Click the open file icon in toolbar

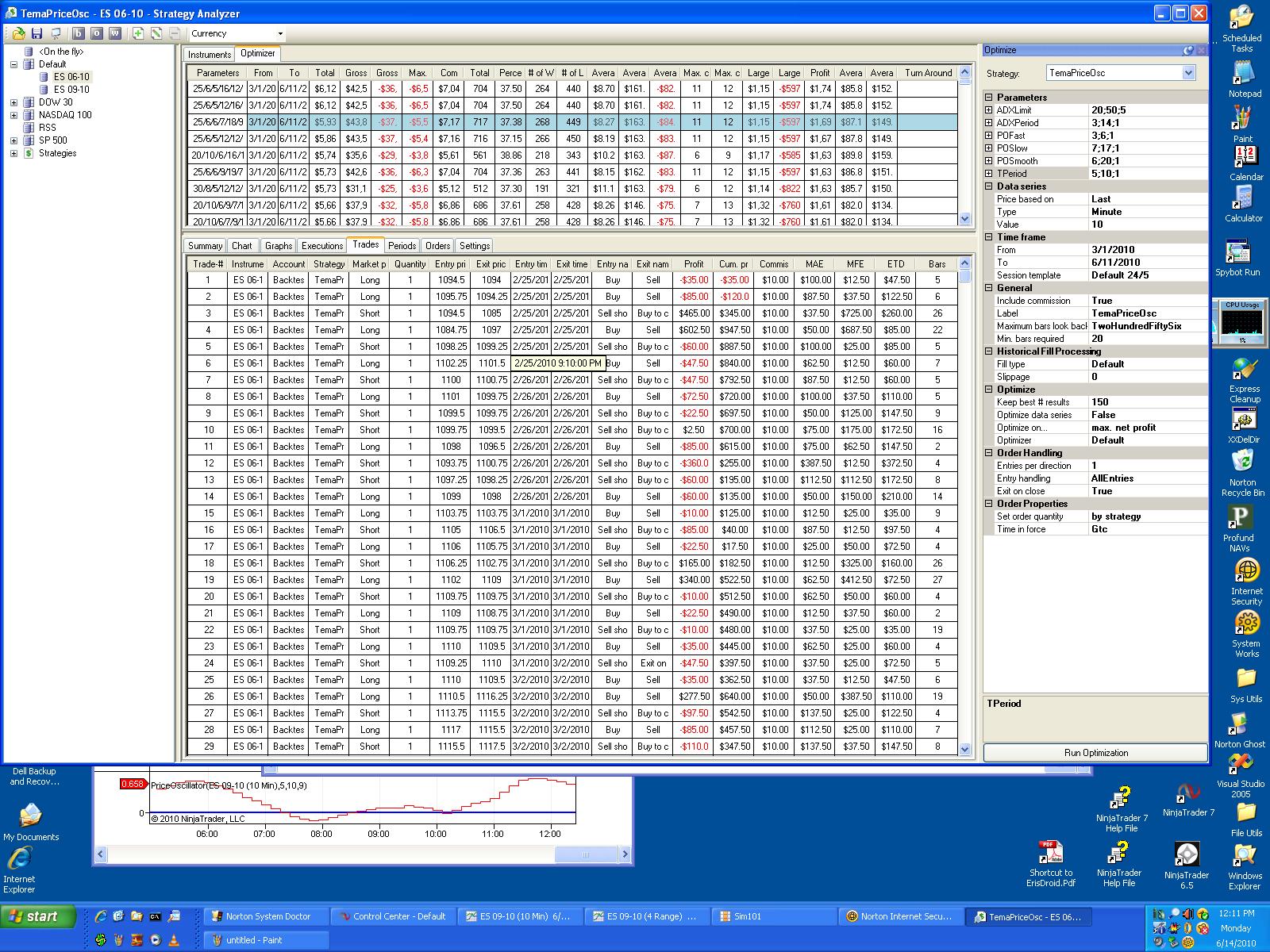(x=19, y=33)
